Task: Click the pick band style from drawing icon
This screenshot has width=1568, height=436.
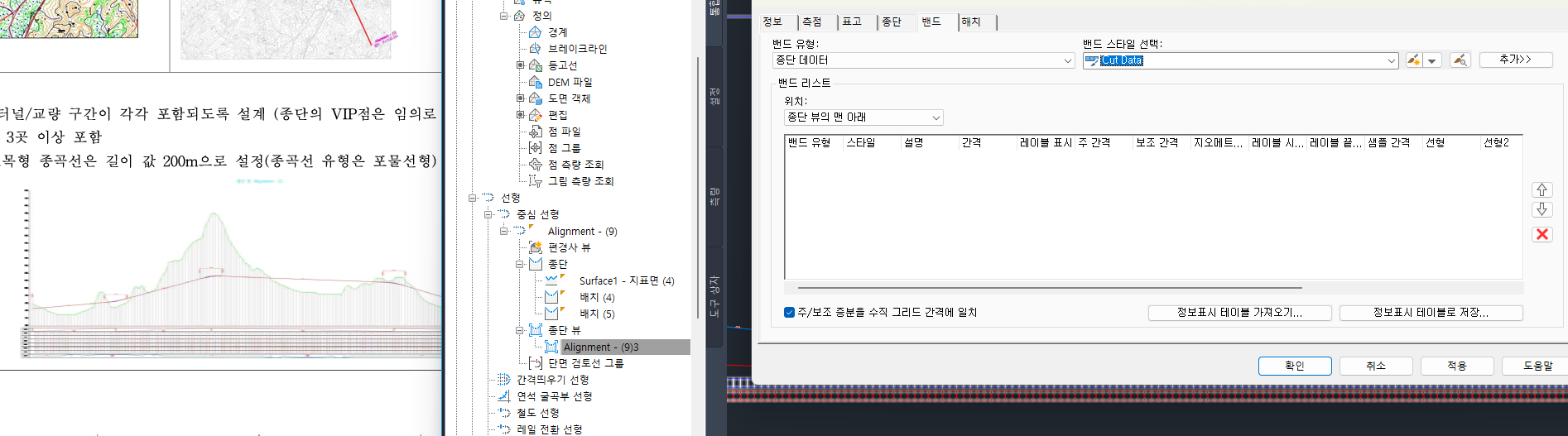Action: (x=1460, y=60)
